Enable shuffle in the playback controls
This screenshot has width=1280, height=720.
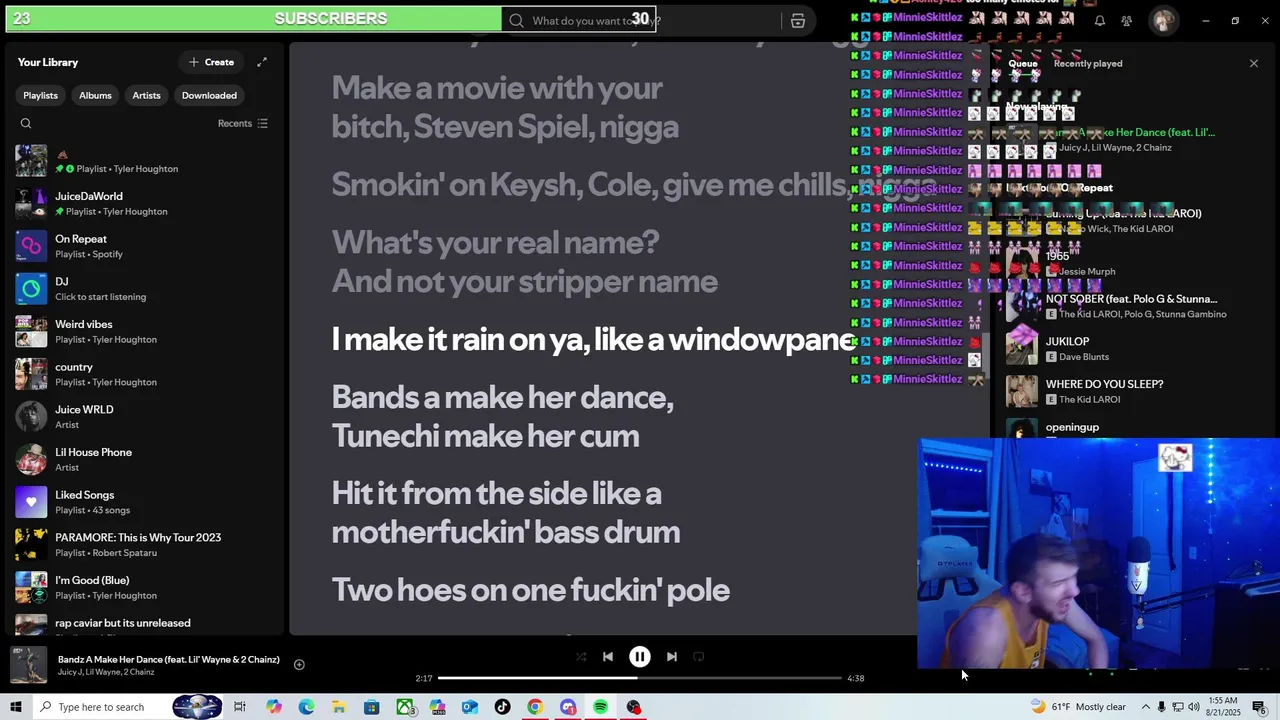[581, 657]
